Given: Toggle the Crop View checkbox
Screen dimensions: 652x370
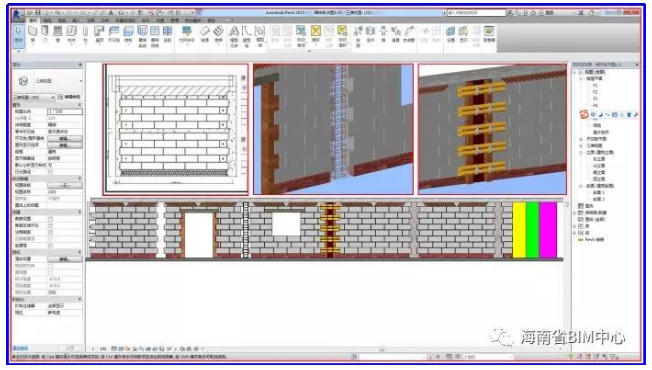Looking at the screenshot, I should [50, 219].
